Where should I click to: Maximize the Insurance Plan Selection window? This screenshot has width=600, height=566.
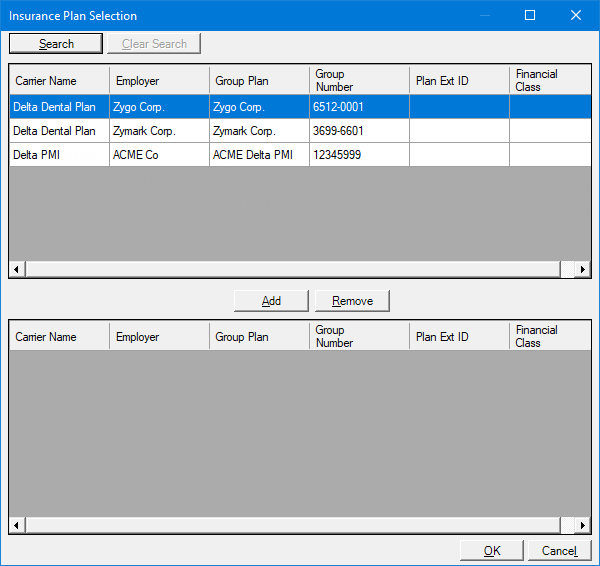point(530,15)
